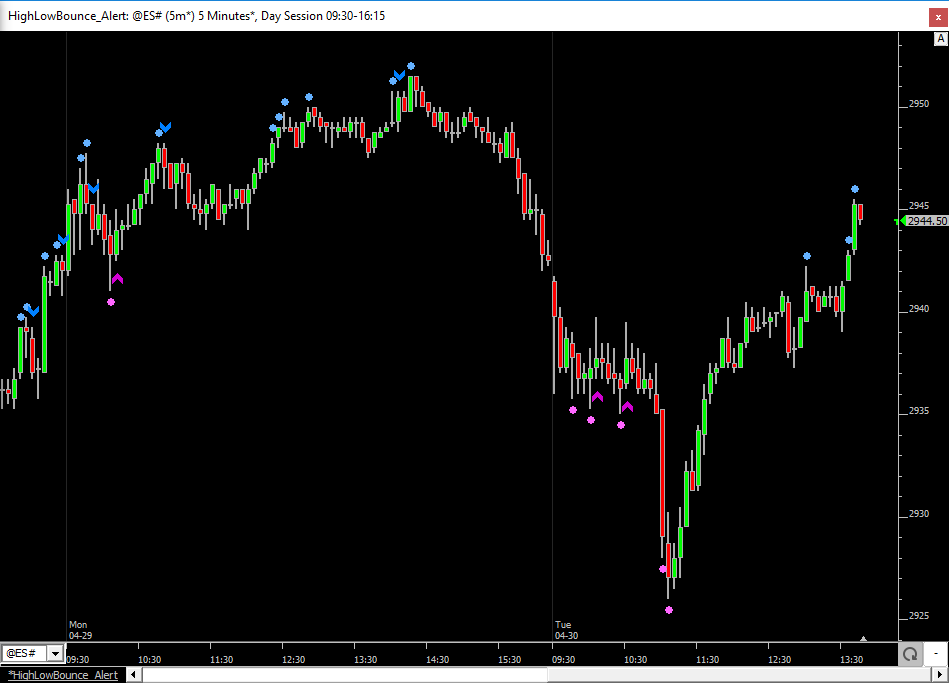Click the scroll right arrow of horizontal scrollbar
The image size is (949, 683).
[x=941, y=675]
